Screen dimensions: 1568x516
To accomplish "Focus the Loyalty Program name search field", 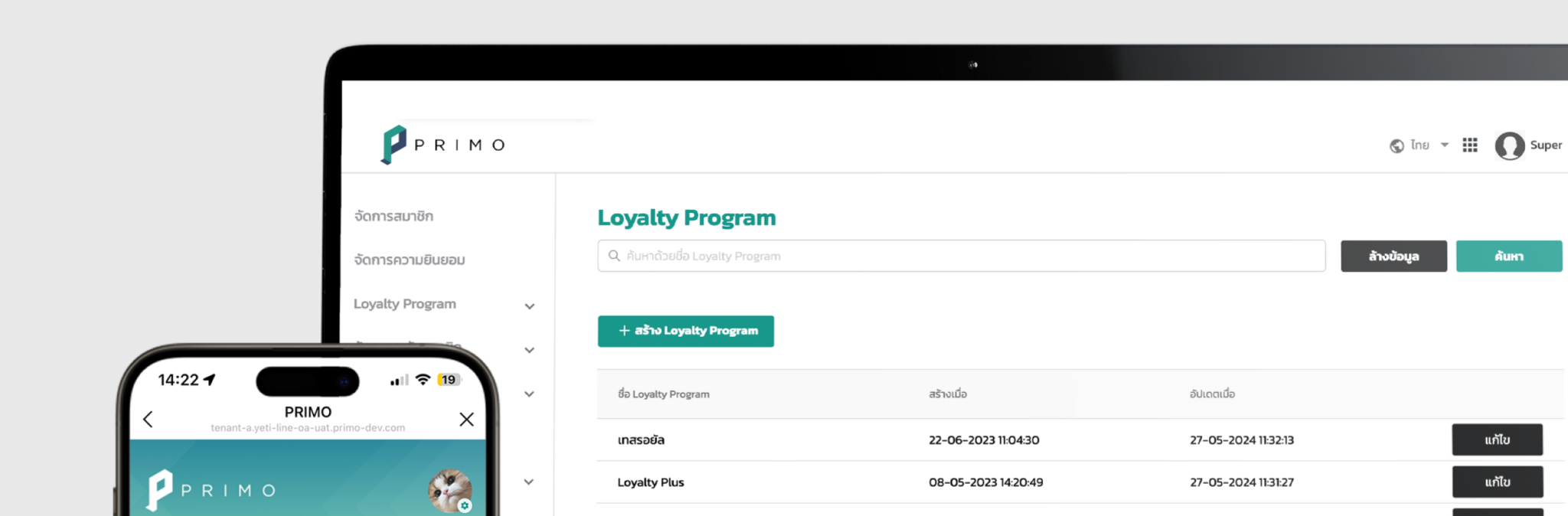I will [x=965, y=256].
